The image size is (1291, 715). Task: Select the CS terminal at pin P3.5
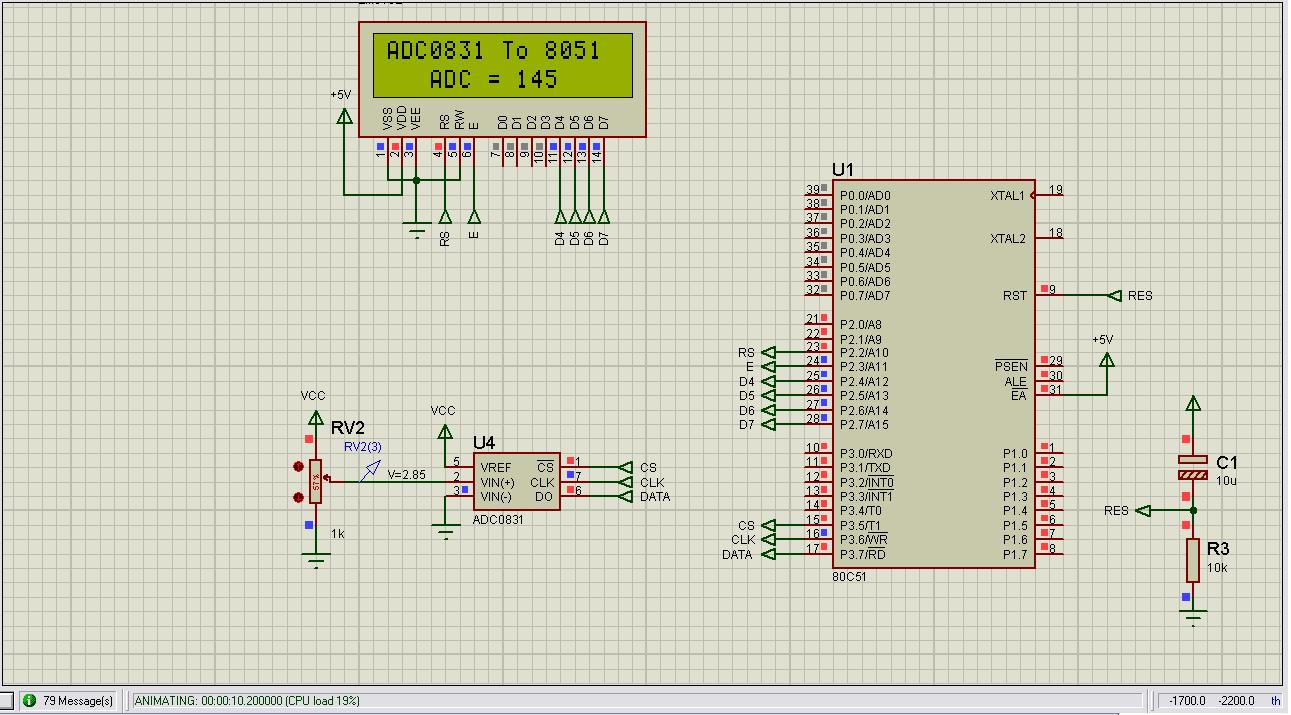click(x=769, y=526)
